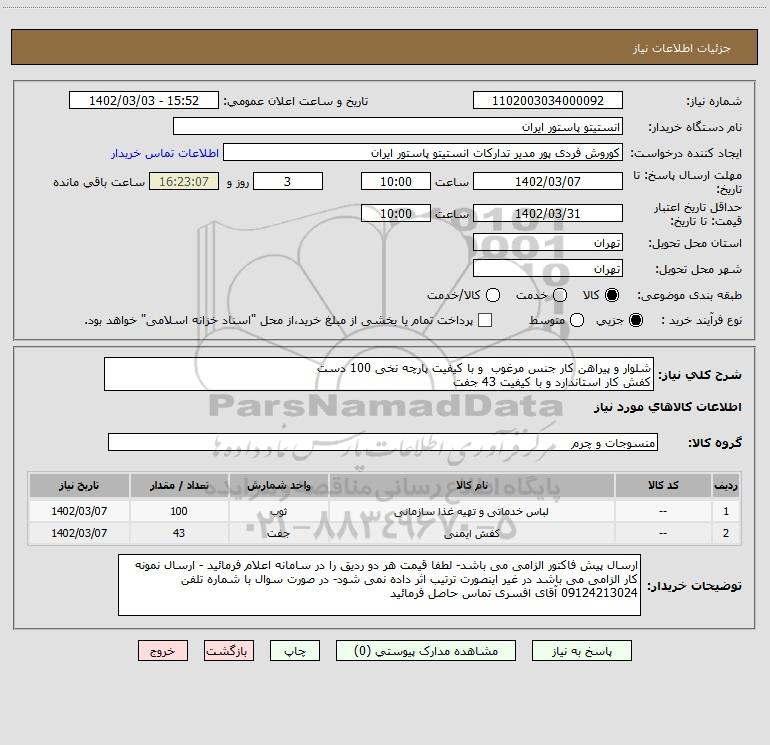Click the واحد شمارش column header

tap(278, 485)
